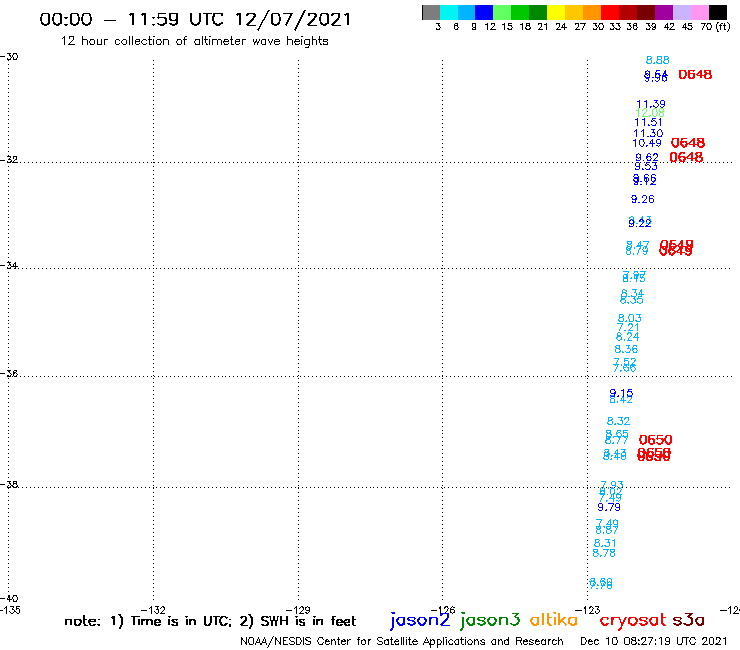This screenshot has width=740, height=650.
Task: Click the latitude axis label -34
Action: [9, 265]
